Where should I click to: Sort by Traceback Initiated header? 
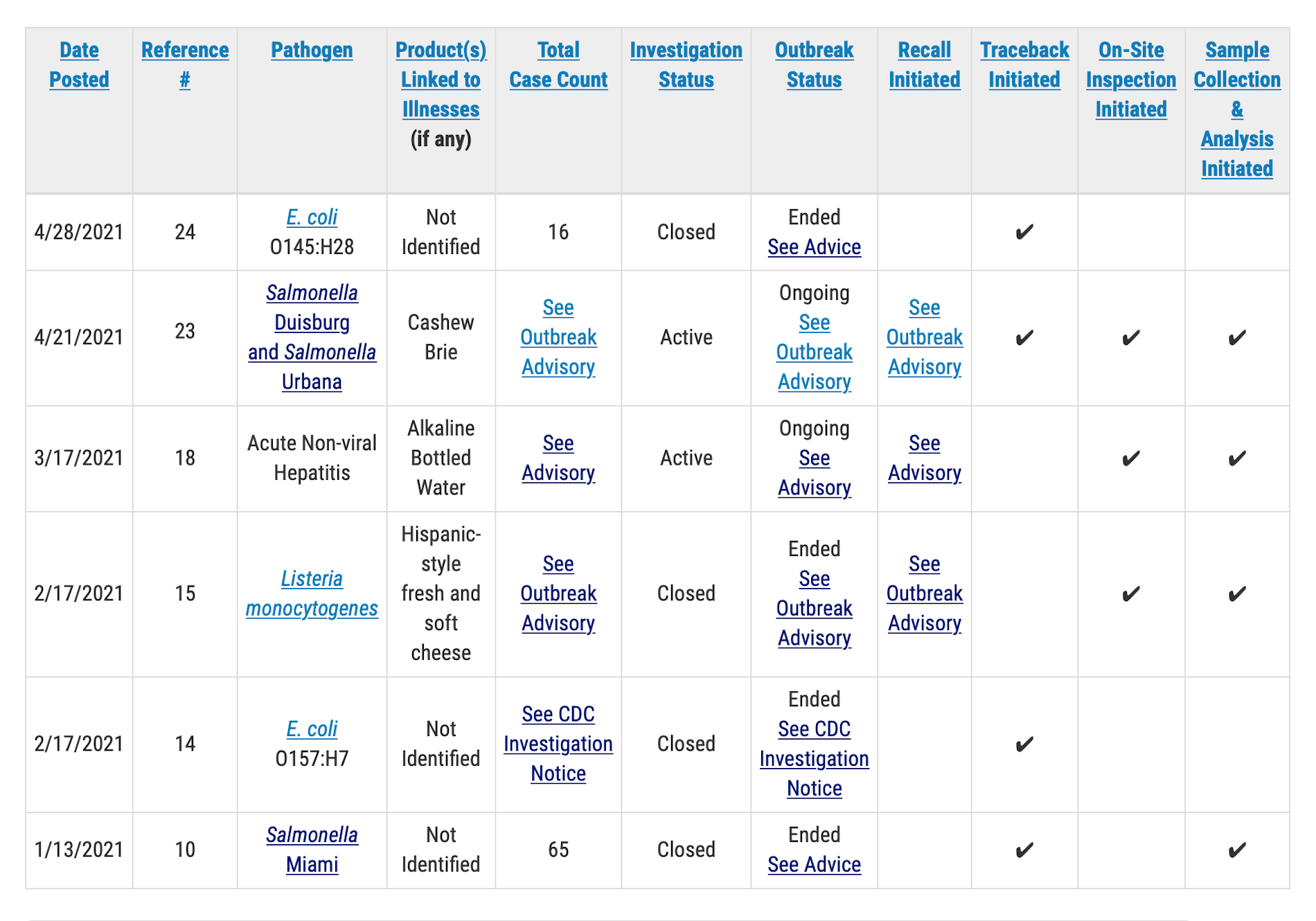[1024, 64]
